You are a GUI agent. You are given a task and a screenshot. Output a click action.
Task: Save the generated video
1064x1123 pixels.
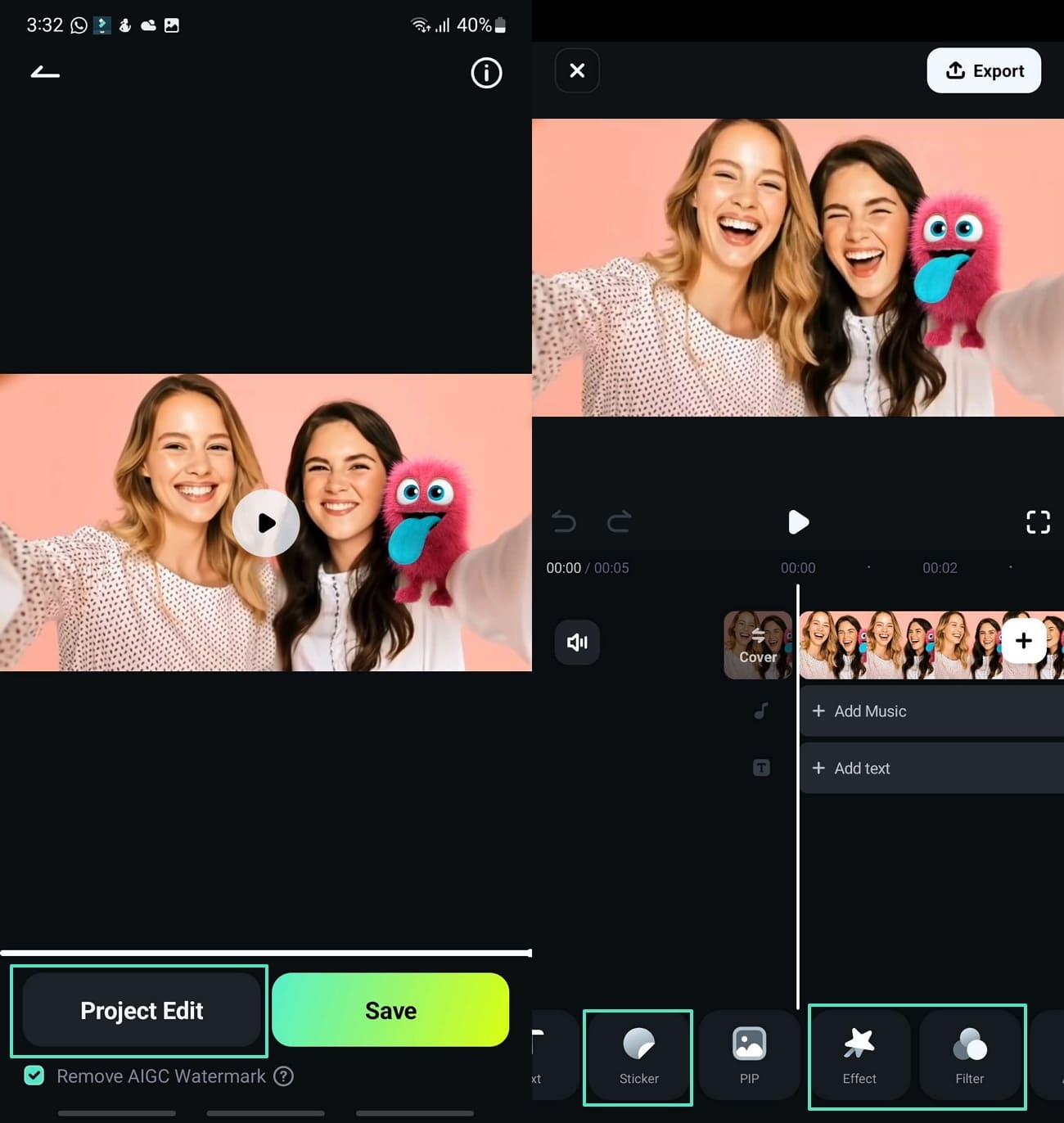tap(390, 1010)
